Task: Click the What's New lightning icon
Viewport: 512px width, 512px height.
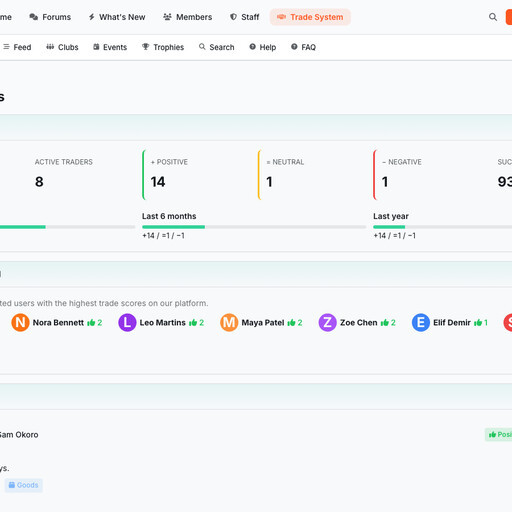Action: click(x=92, y=17)
